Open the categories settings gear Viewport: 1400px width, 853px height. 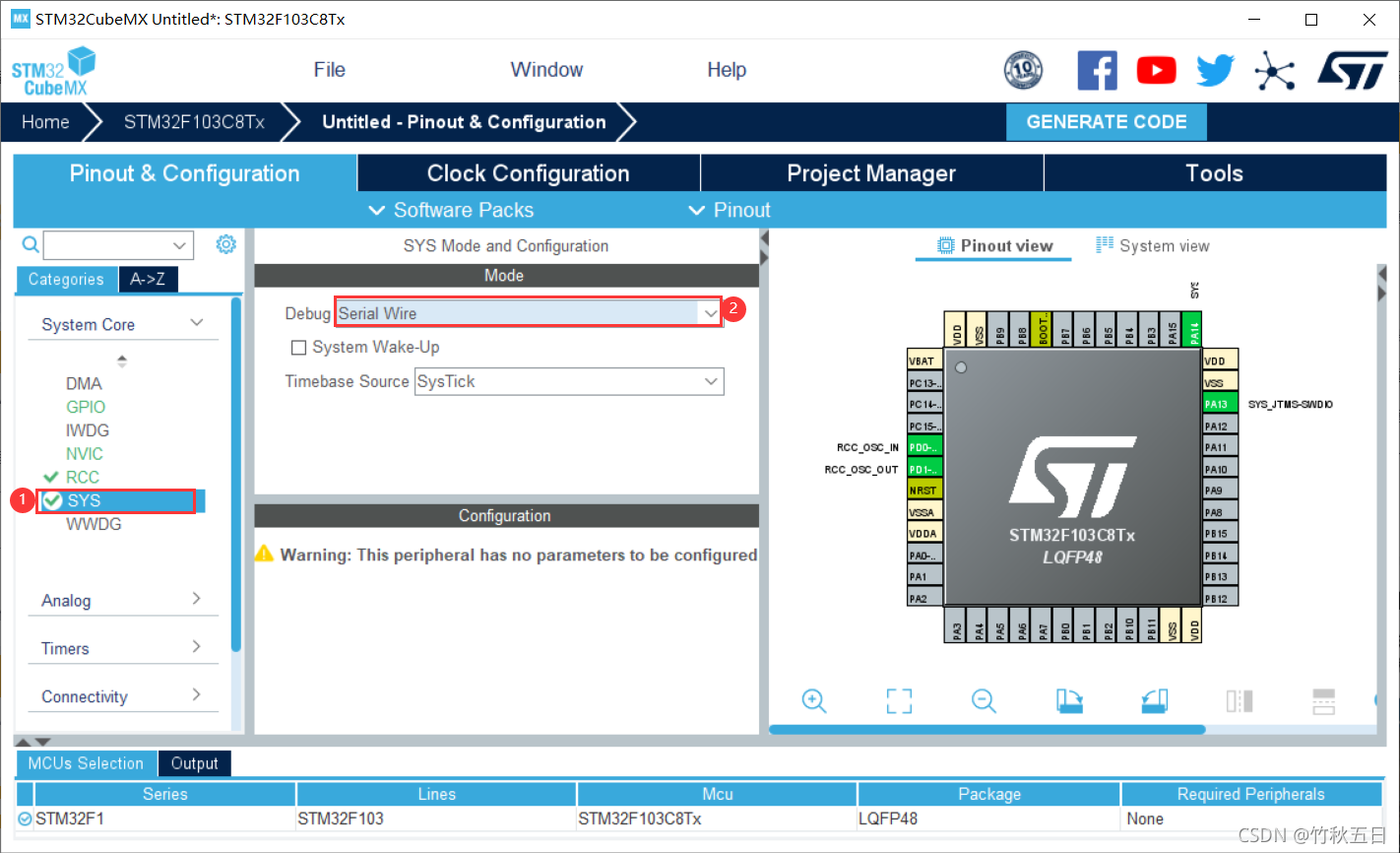pyautogui.click(x=226, y=244)
